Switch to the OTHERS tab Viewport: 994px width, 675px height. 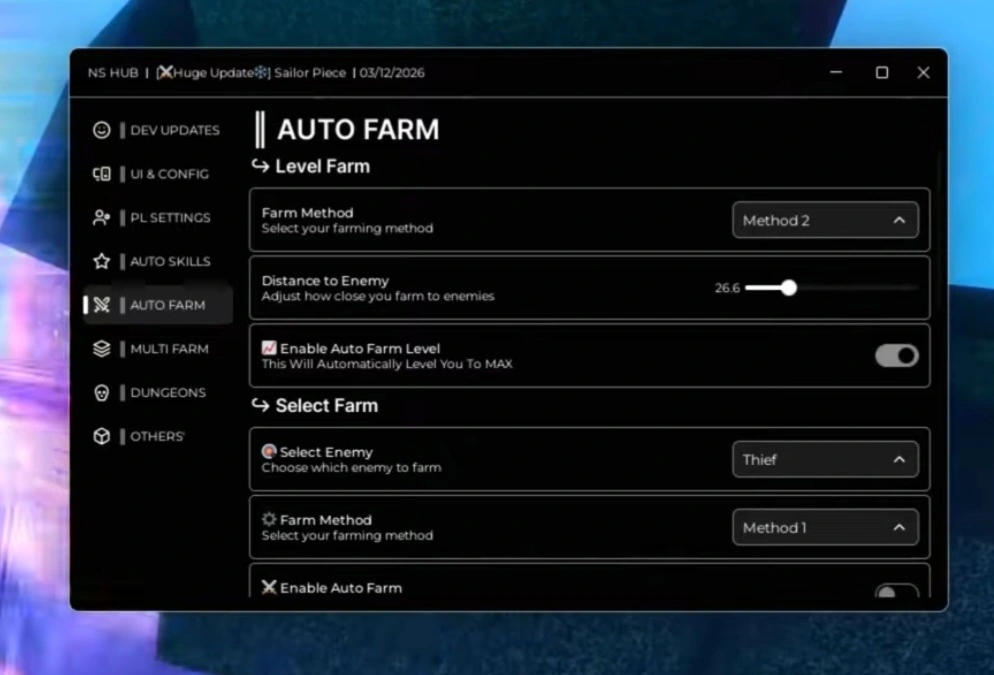(x=158, y=436)
